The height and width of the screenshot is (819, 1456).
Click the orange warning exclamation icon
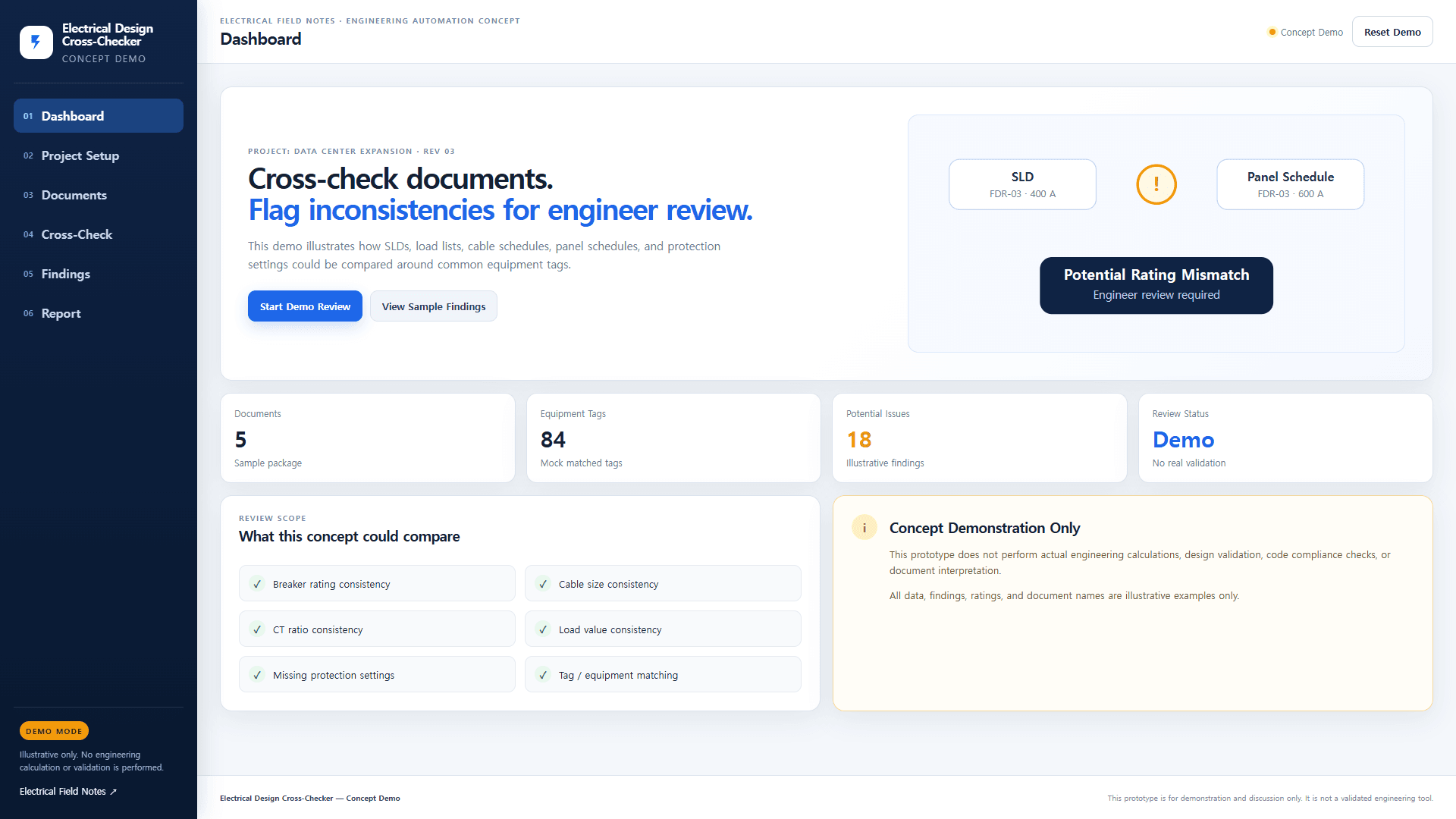pyautogui.click(x=1156, y=184)
